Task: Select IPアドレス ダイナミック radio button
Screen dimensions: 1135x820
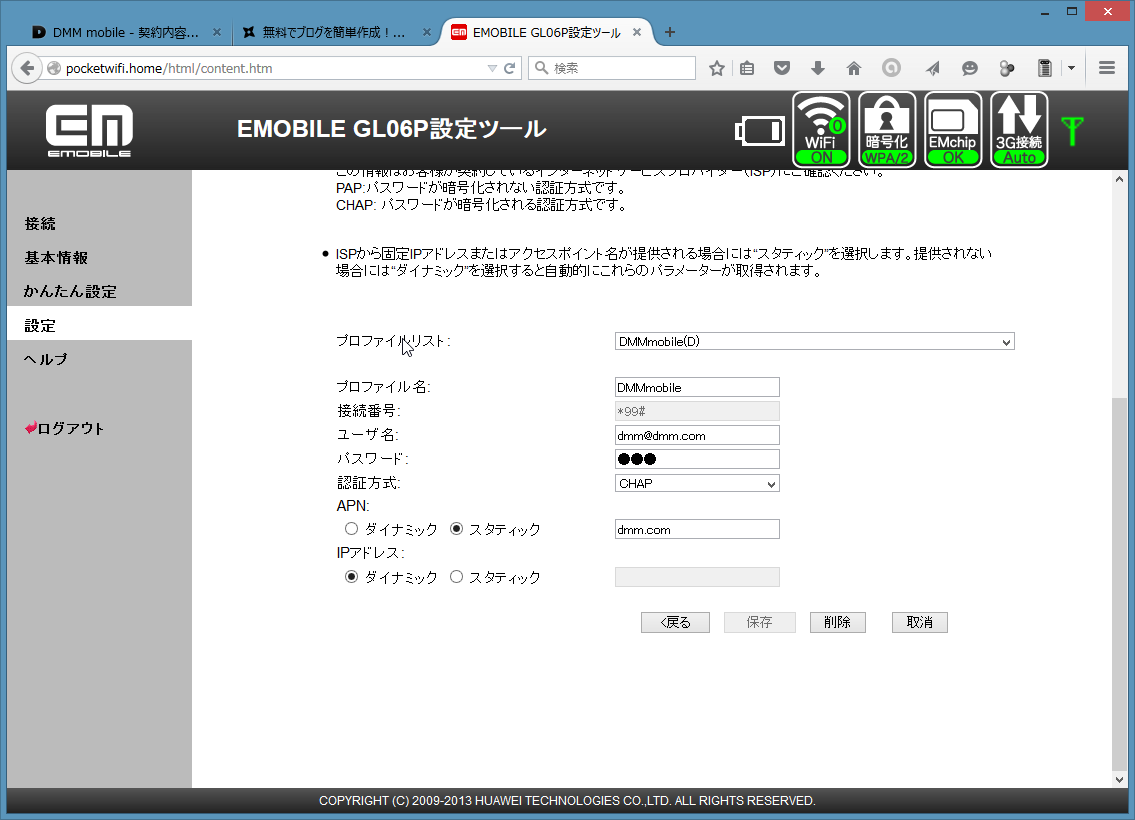Action: click(351, 577)
